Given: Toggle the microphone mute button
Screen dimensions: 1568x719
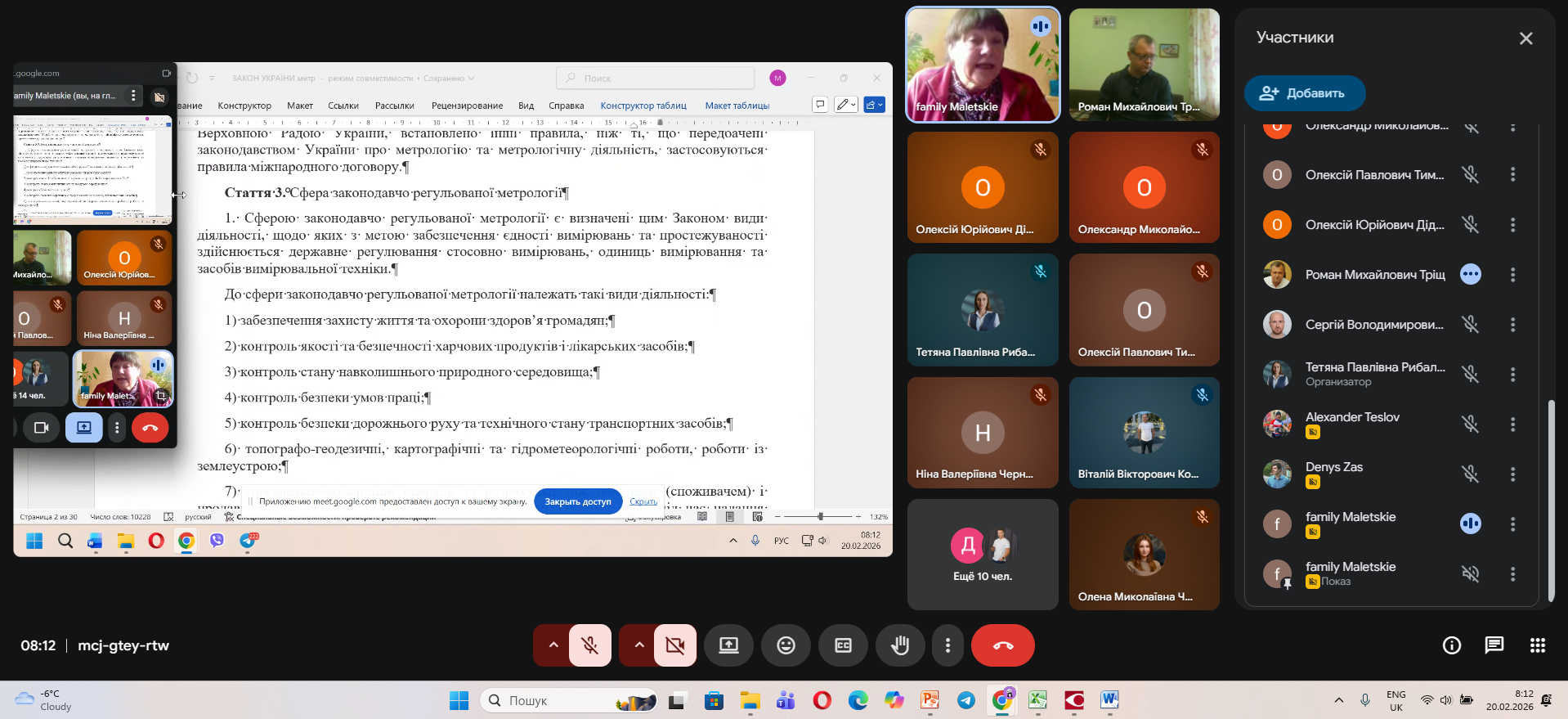Looking at the screenshot, I should [x=589, y=645].
